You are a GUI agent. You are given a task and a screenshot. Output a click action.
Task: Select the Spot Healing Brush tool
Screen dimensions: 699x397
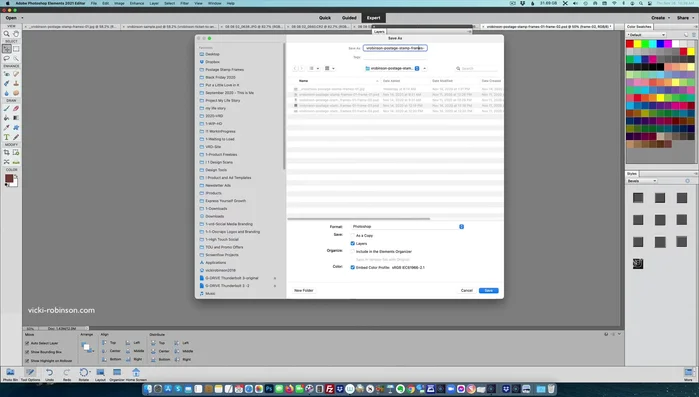pyautogui.click(x=16, y=74)
